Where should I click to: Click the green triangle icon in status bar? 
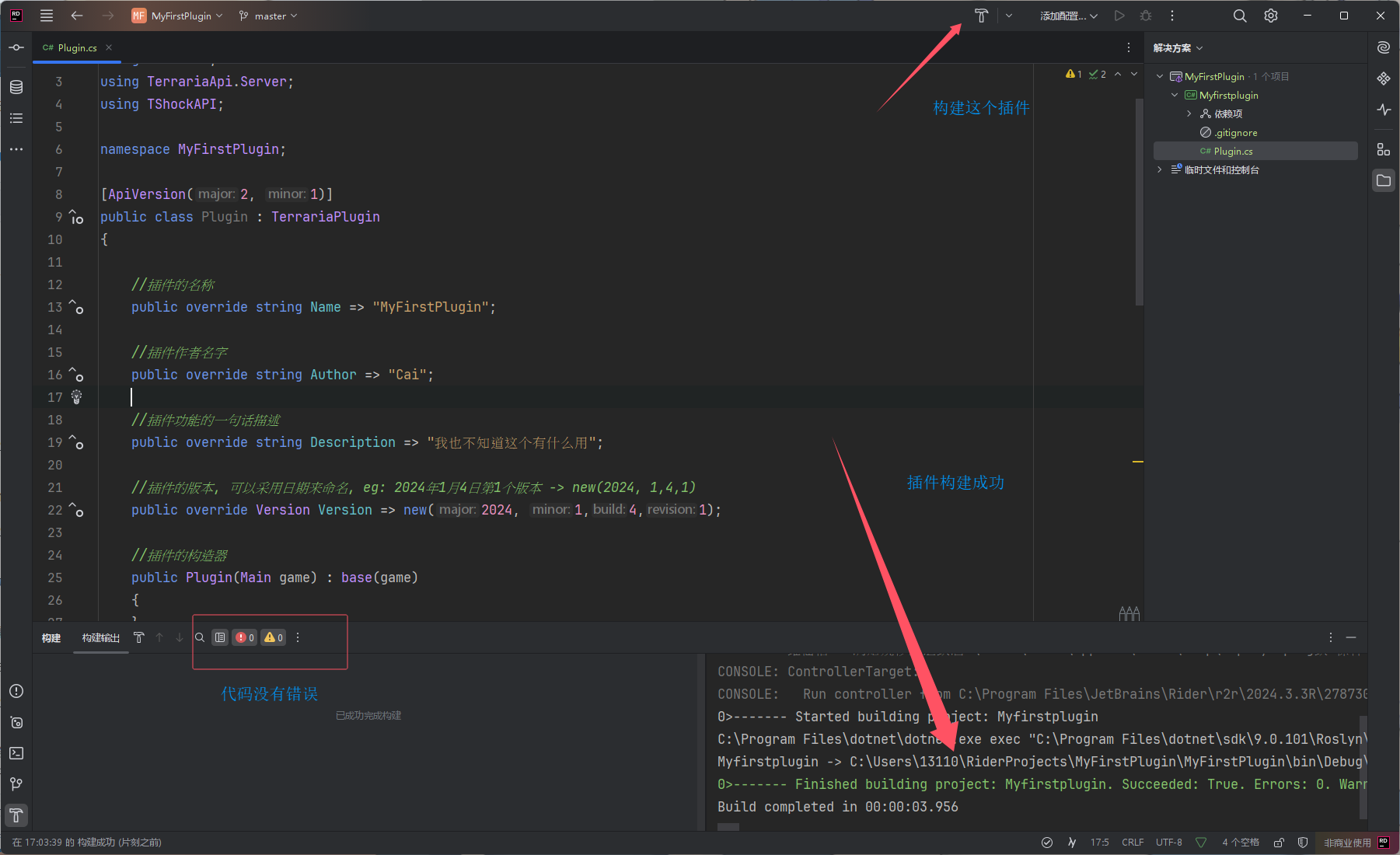tap(1201, 843)
